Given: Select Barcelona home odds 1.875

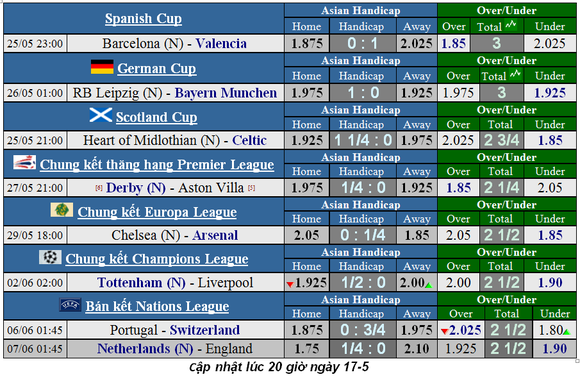Looking at the screenshot, I should point(307,44).
